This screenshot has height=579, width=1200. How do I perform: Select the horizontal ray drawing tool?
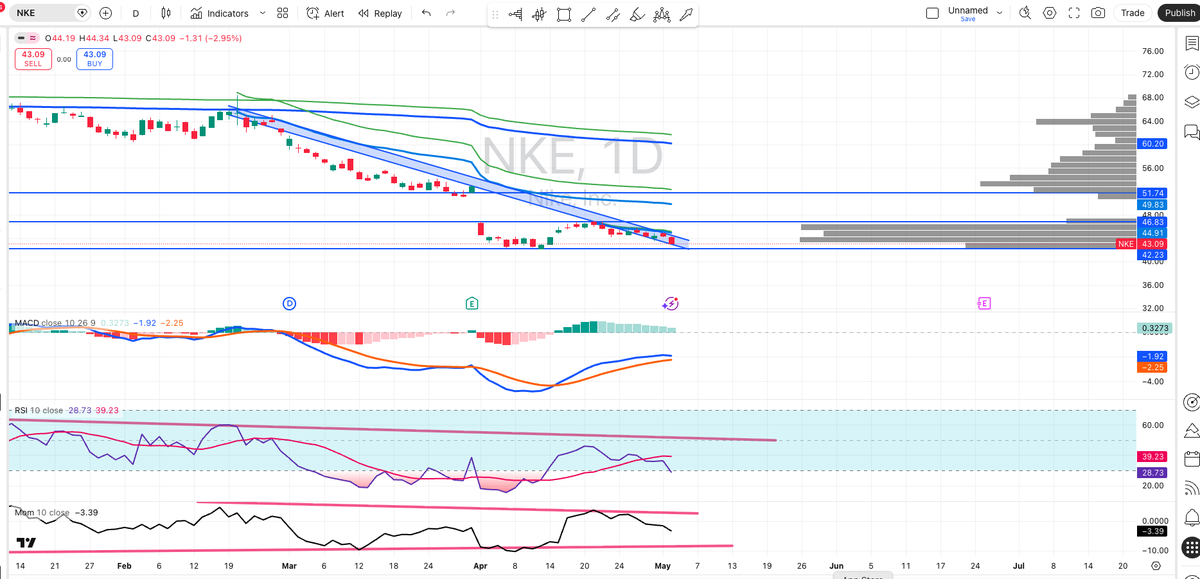[x=516, y=15]
